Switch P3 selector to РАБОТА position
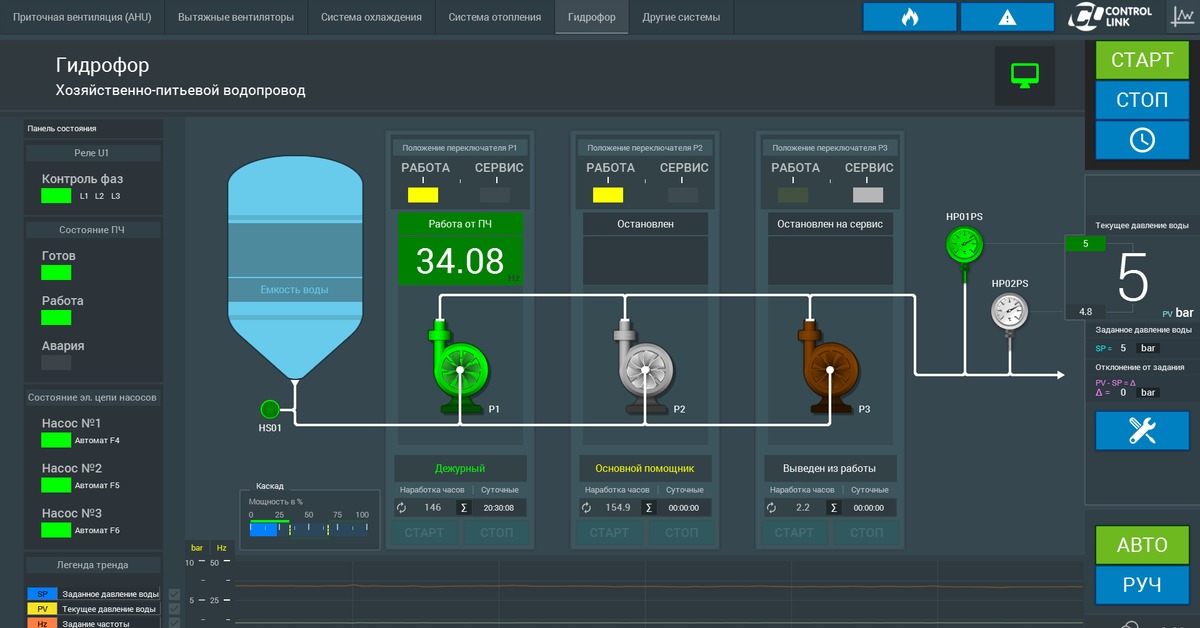Image resolution: width=1200 pixels, height=628 pixels. [x=794, y=195]
